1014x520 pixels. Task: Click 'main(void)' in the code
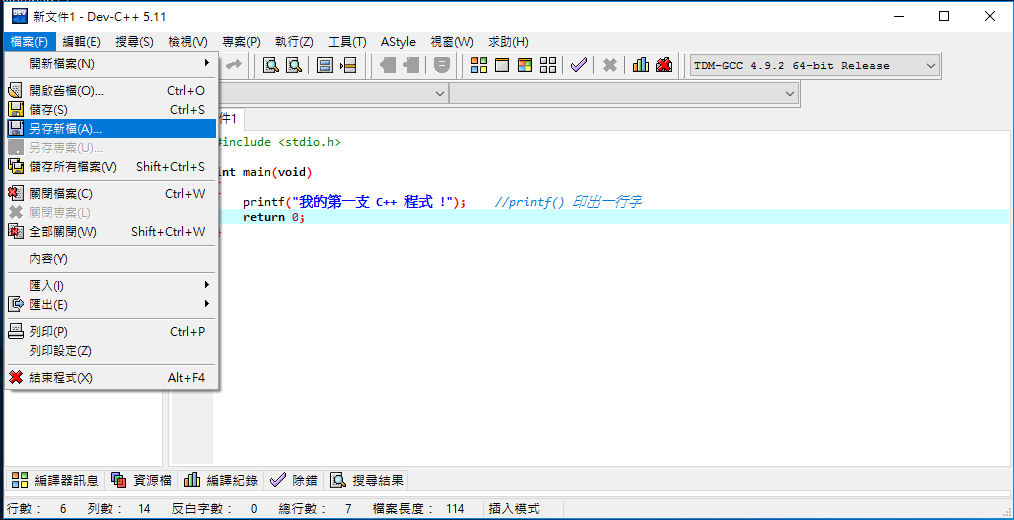pos(277,172)
